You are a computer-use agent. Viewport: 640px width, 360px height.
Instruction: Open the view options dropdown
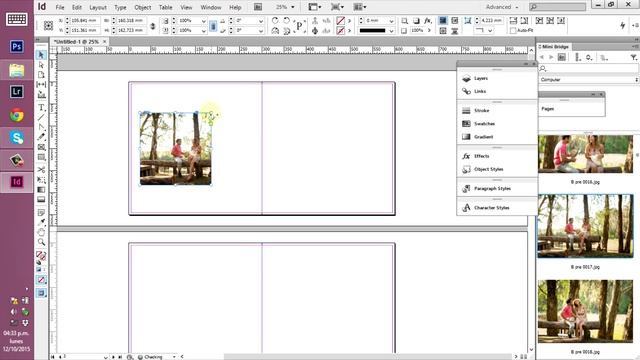314,7
